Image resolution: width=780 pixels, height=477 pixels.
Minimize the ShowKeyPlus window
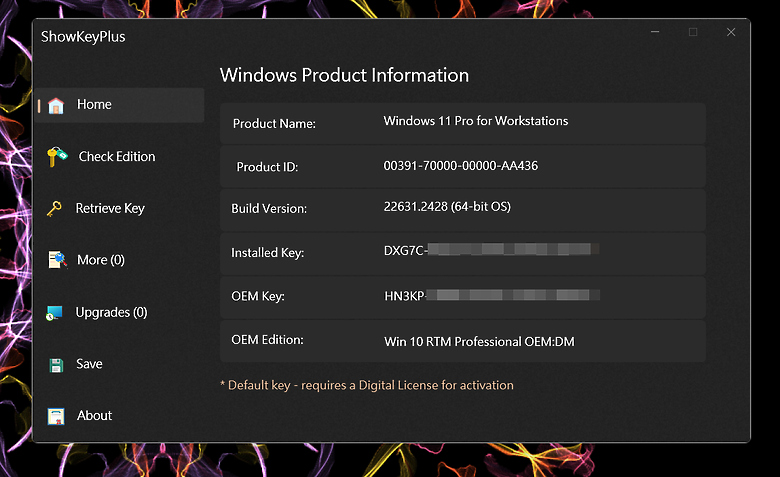[655, 32]
